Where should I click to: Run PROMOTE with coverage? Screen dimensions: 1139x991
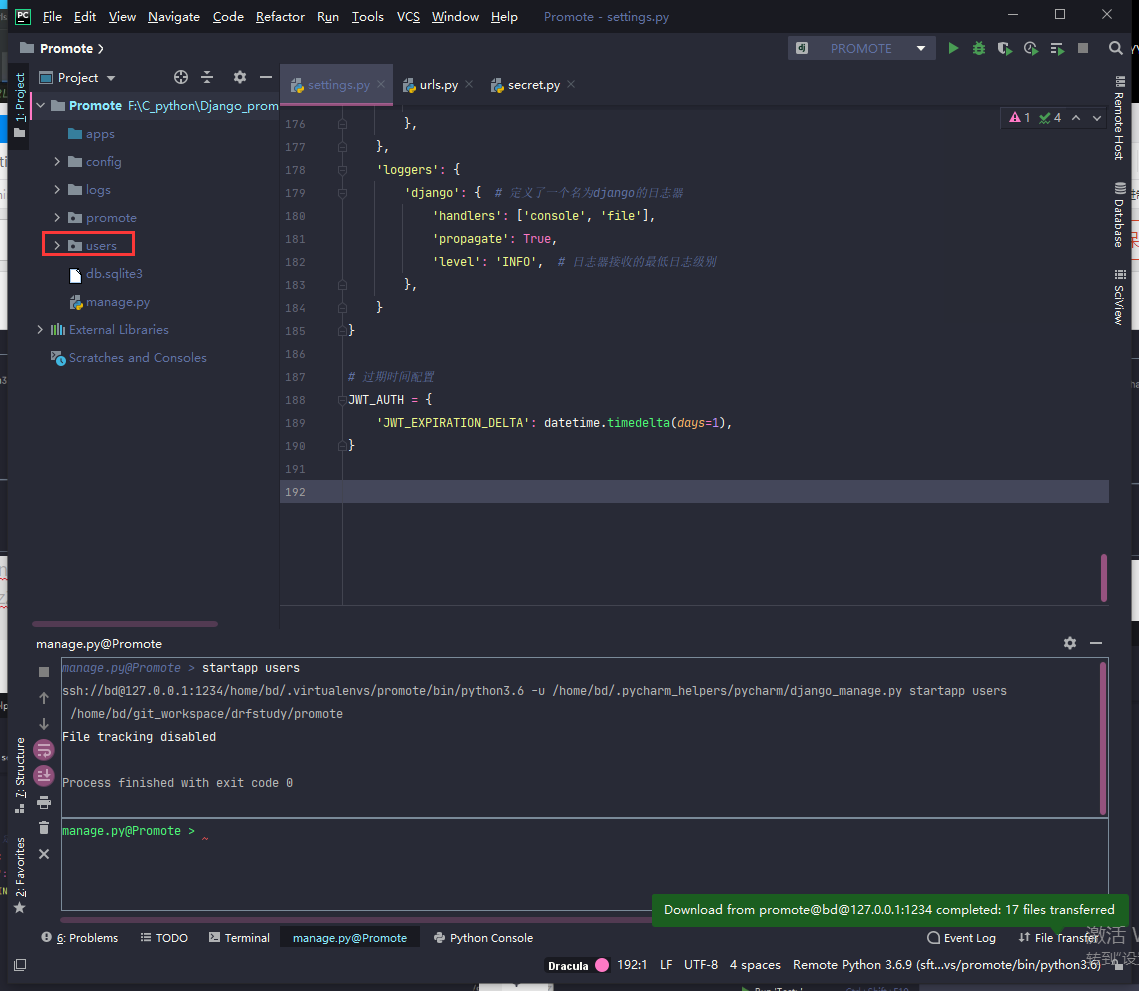[x=1005, y=48]
